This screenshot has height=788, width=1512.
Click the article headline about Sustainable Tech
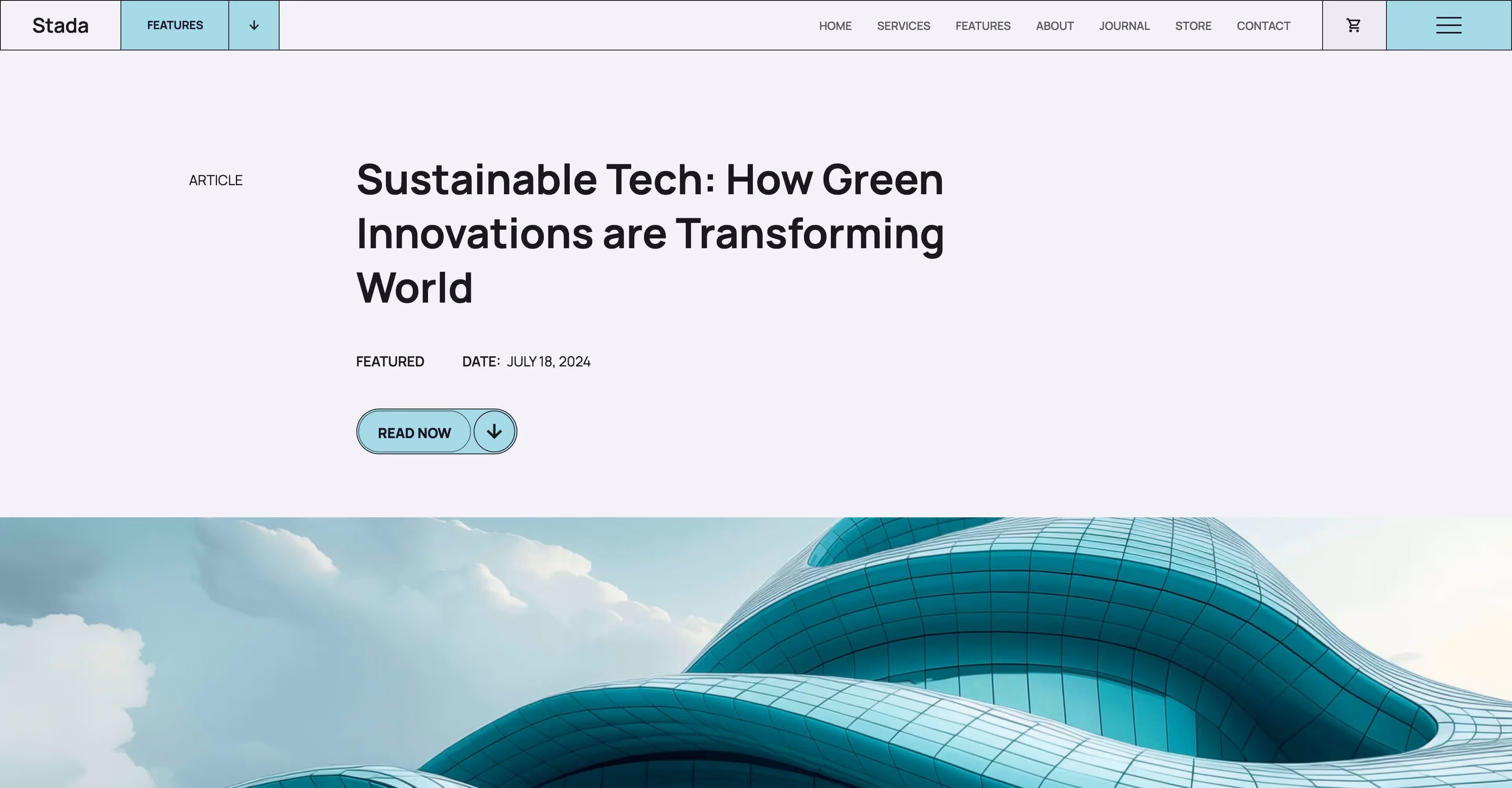pyautogui.click(x=649, y=233)
